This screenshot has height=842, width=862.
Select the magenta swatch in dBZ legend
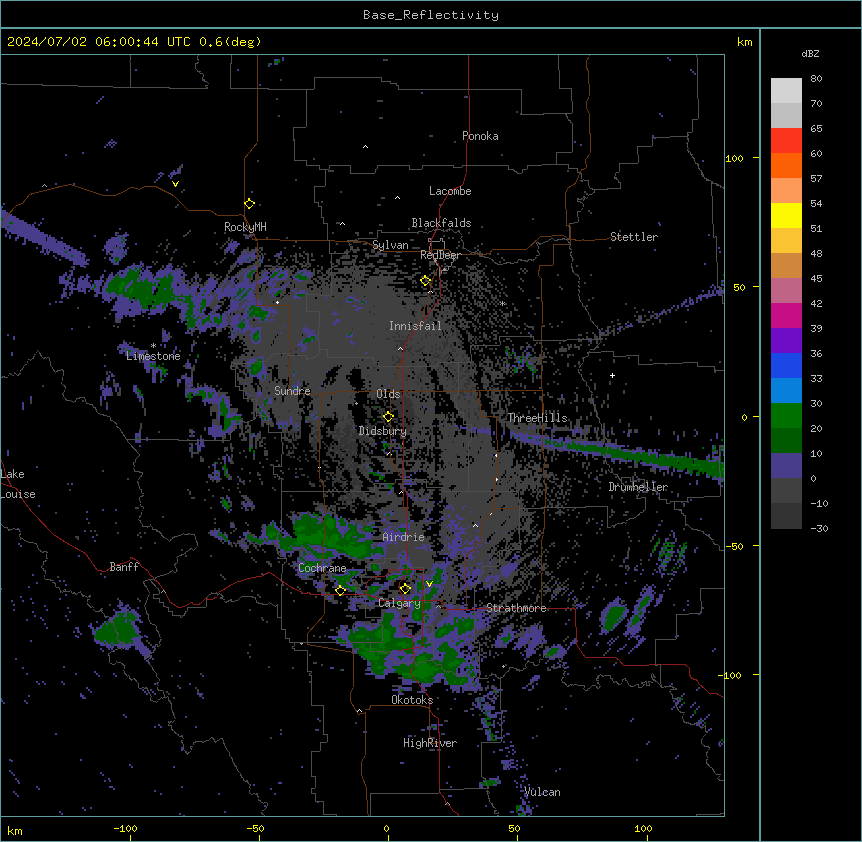coord(786,315)
